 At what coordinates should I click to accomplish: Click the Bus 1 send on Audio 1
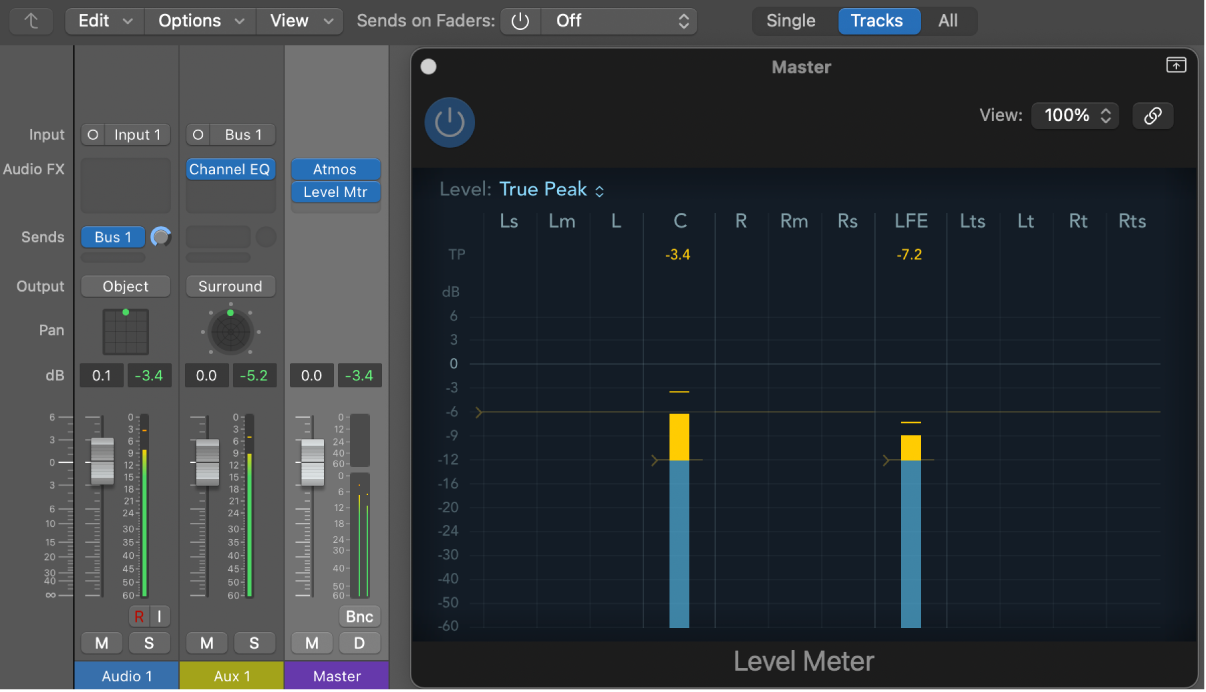pos(113,237)
